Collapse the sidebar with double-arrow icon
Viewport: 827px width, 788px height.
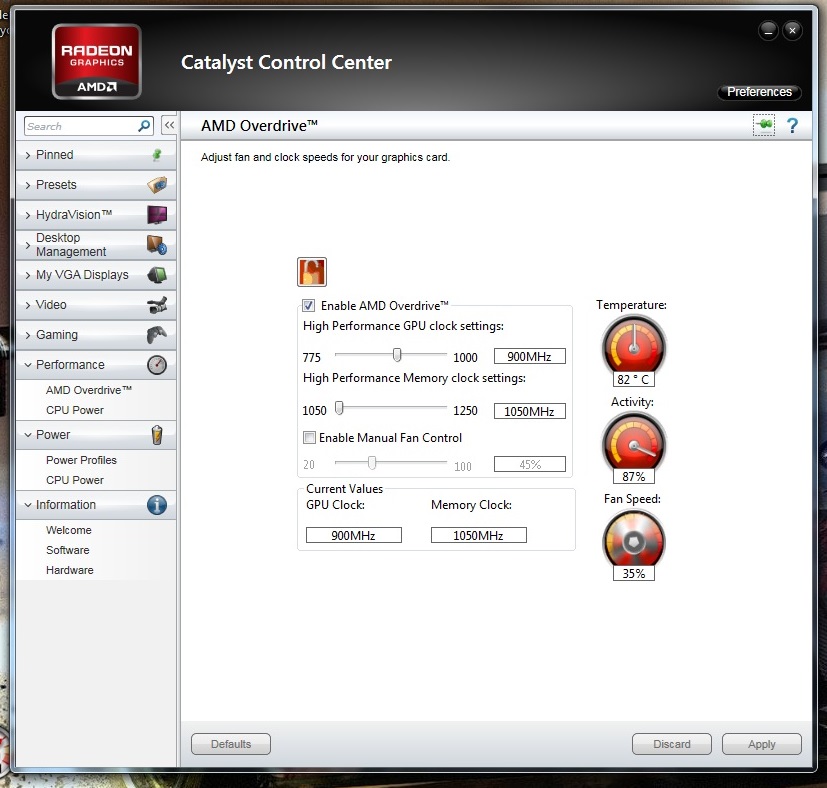point(169,126)
